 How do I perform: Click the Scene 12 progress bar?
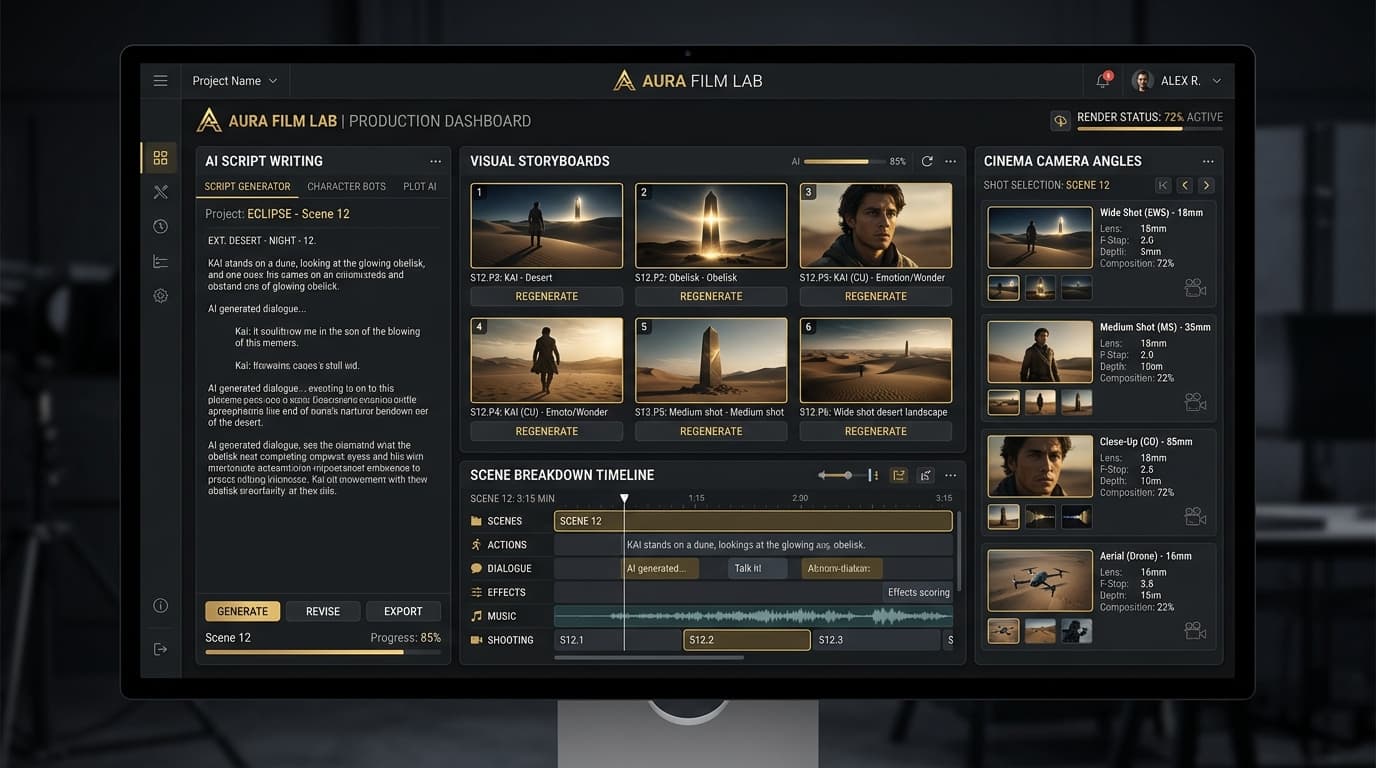pyautogui.click(x=323, y=652)
